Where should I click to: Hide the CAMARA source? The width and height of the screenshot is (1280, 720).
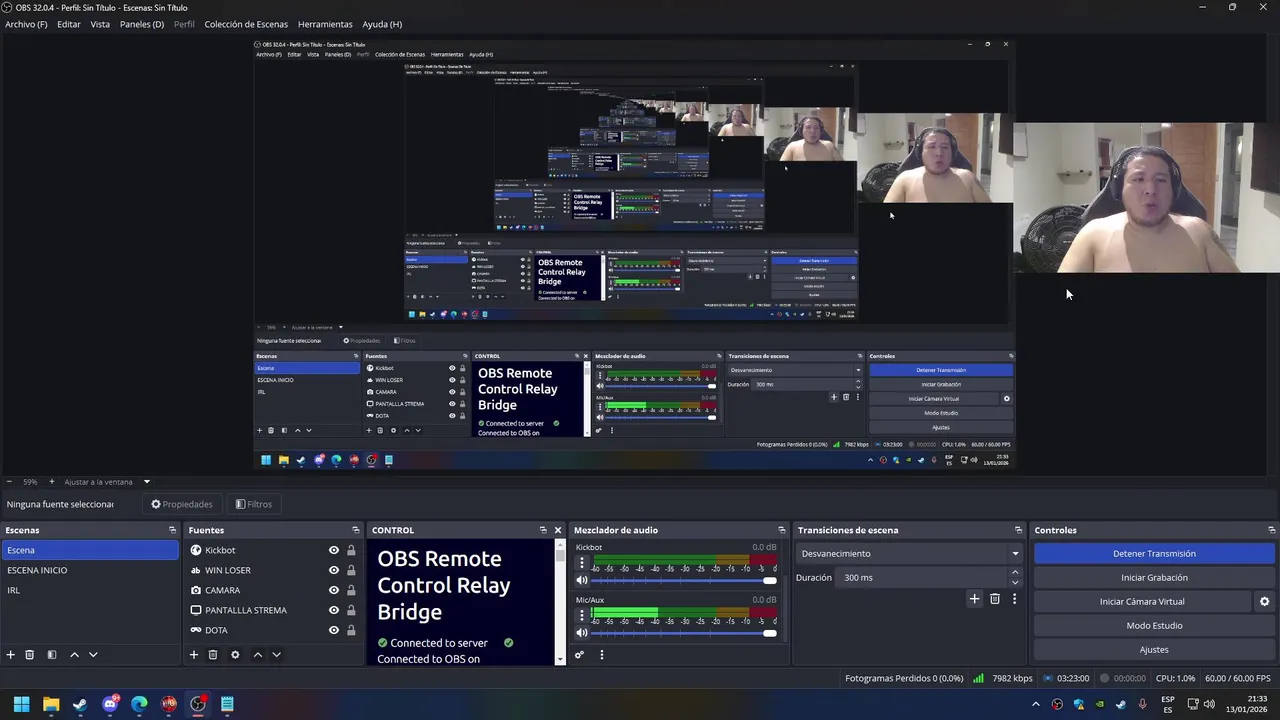click(334, 590)
